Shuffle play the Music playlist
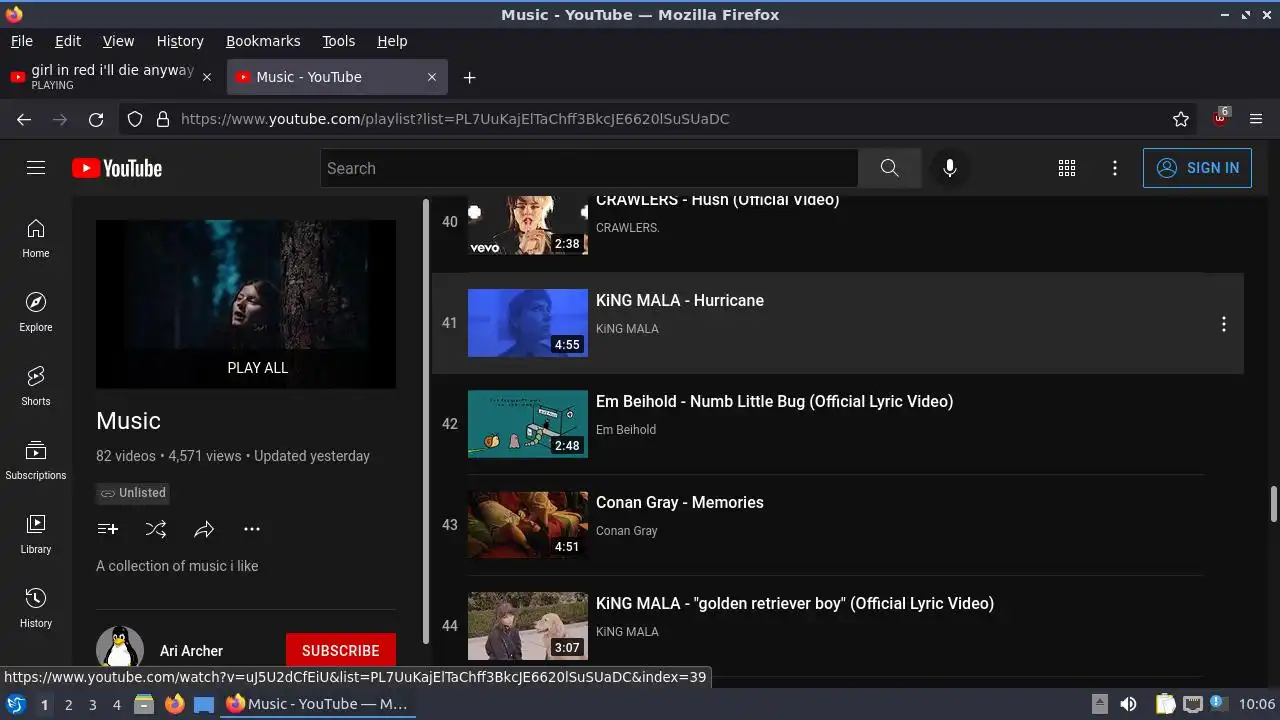Screen dimensions: 1280x720 pos(156,529)
